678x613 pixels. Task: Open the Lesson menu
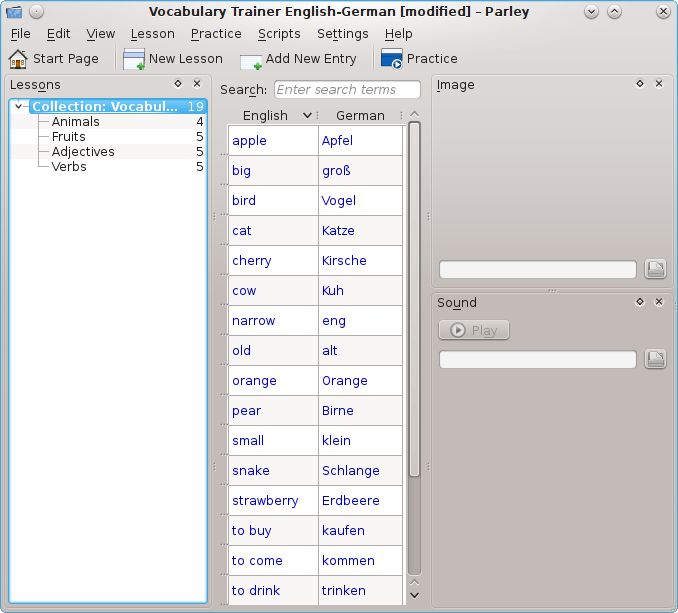pos(152,33)
